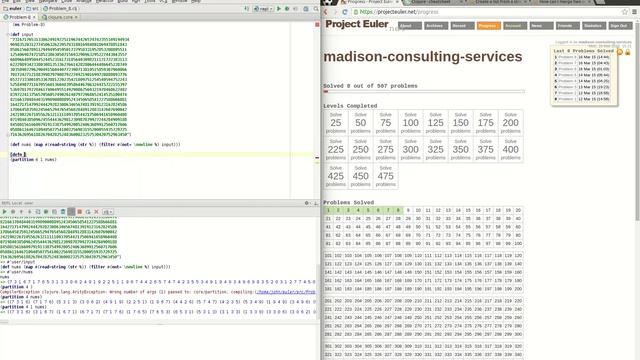The height and width of the screenshot is (360, 640).
Task: Open the Account nav item
Action: (x=515, y=26)
